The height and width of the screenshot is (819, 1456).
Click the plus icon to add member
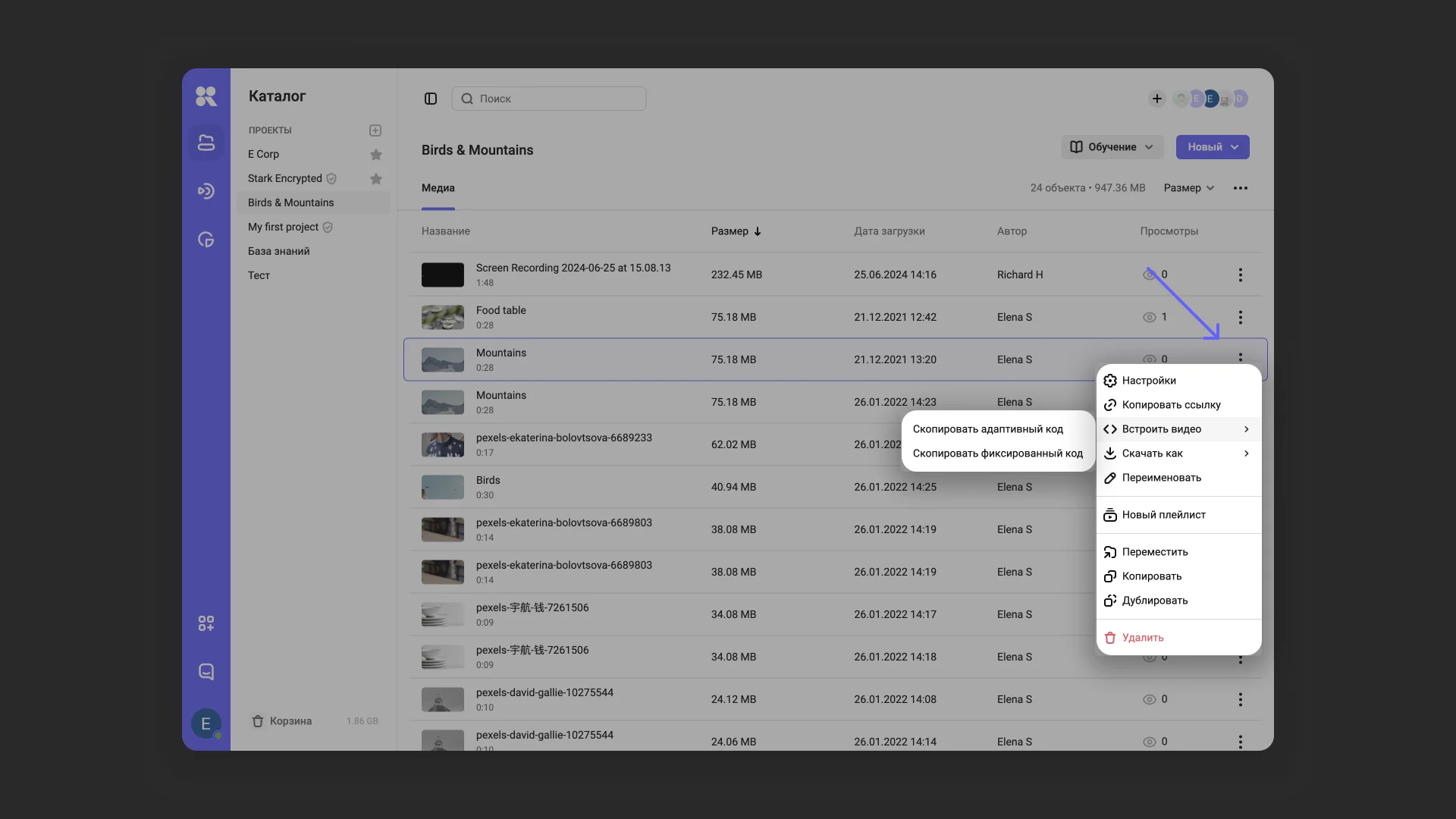(x=1156, y=99)
